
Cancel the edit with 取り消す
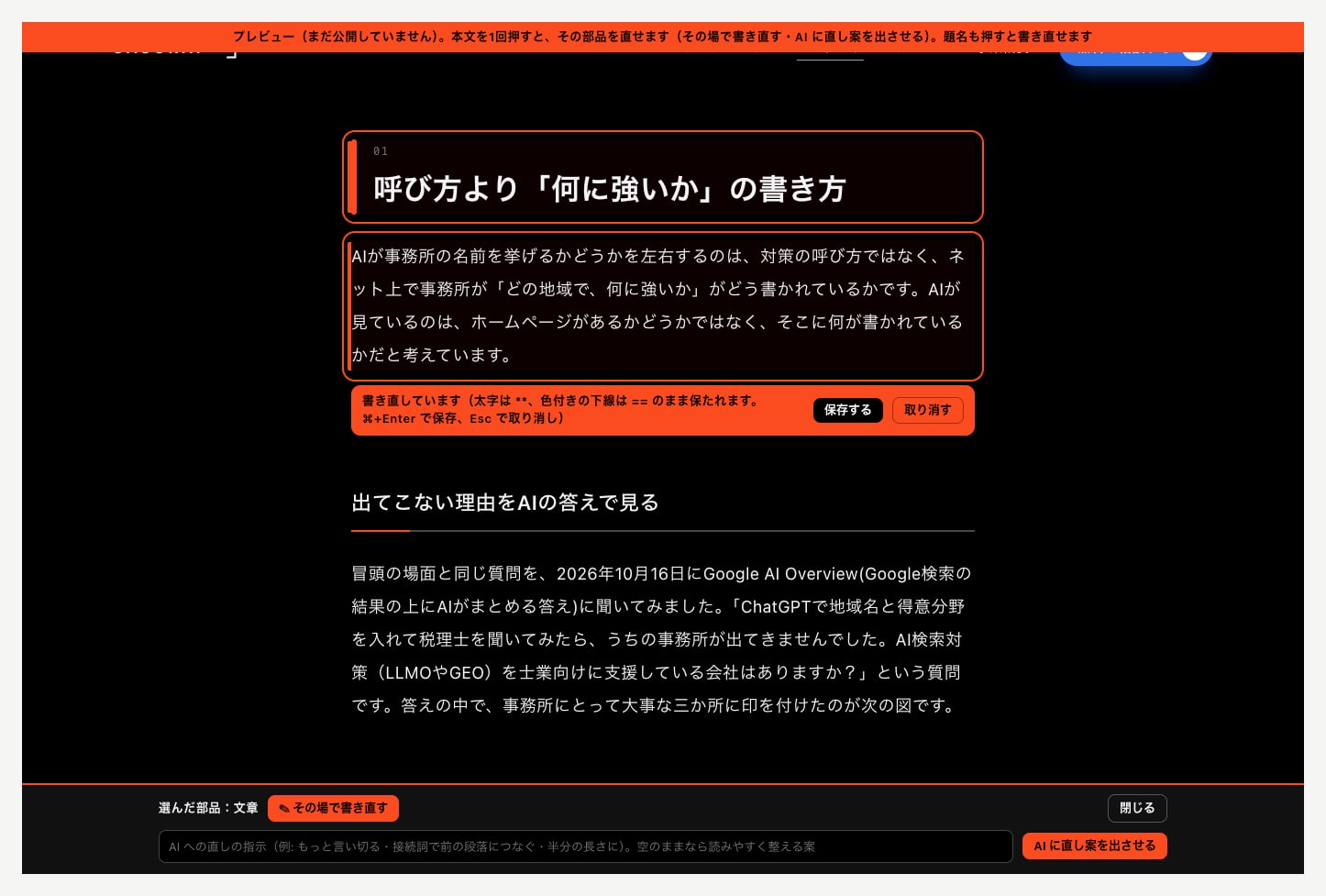coord(927,410)
